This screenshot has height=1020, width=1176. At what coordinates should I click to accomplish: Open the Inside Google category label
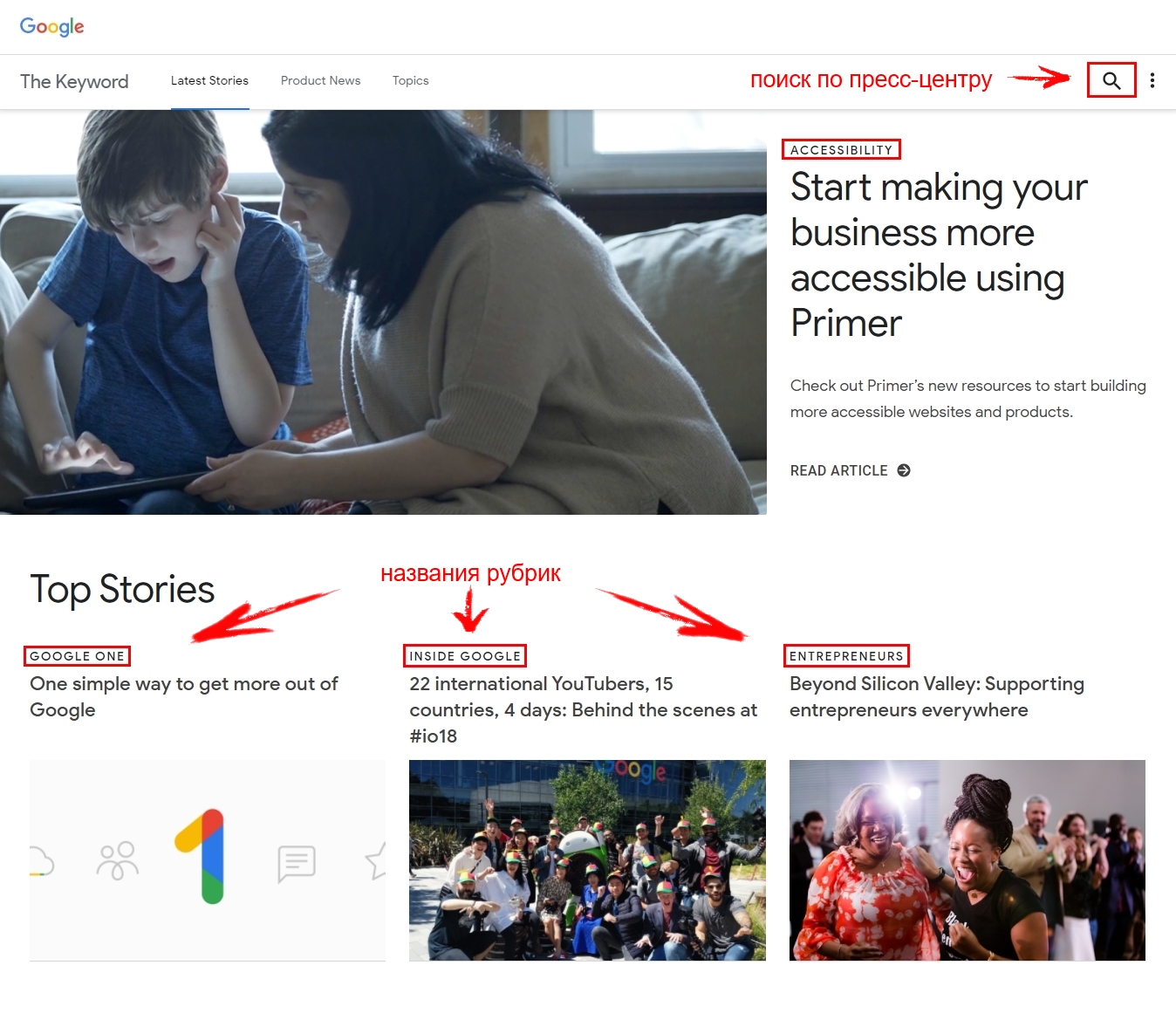[x=465, y=656]
